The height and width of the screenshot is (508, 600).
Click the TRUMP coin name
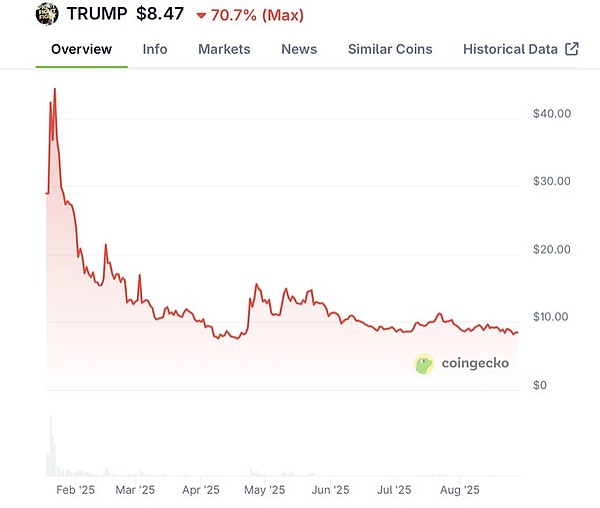point(97,15)
